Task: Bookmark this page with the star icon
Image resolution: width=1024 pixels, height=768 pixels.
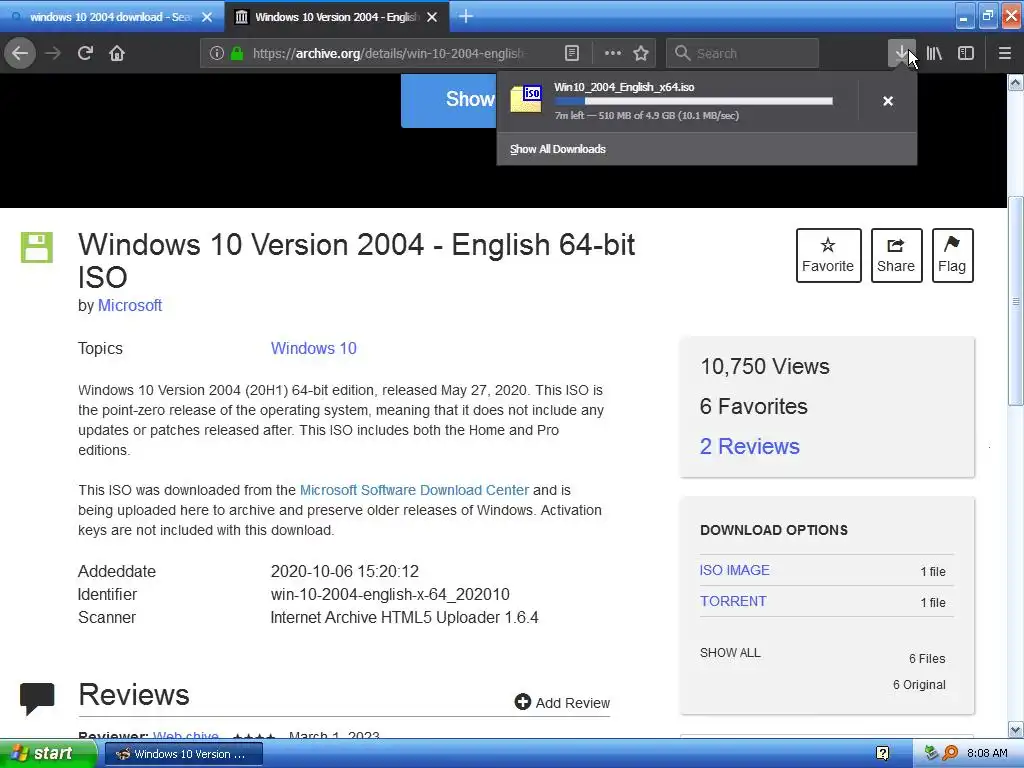Action: click(641, 53)
